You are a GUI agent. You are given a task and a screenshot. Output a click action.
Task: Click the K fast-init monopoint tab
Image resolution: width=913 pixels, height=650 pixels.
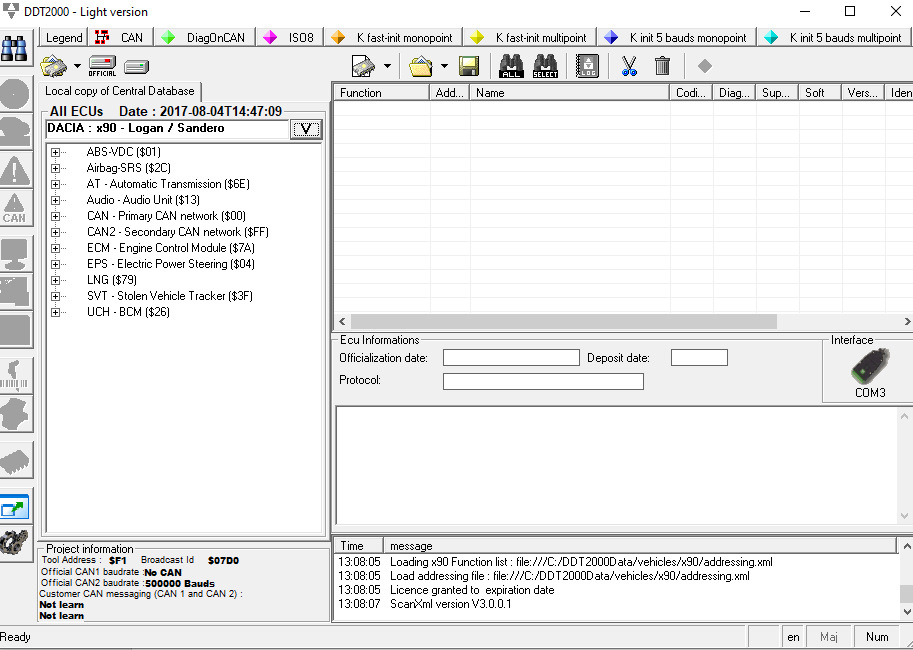393,38
